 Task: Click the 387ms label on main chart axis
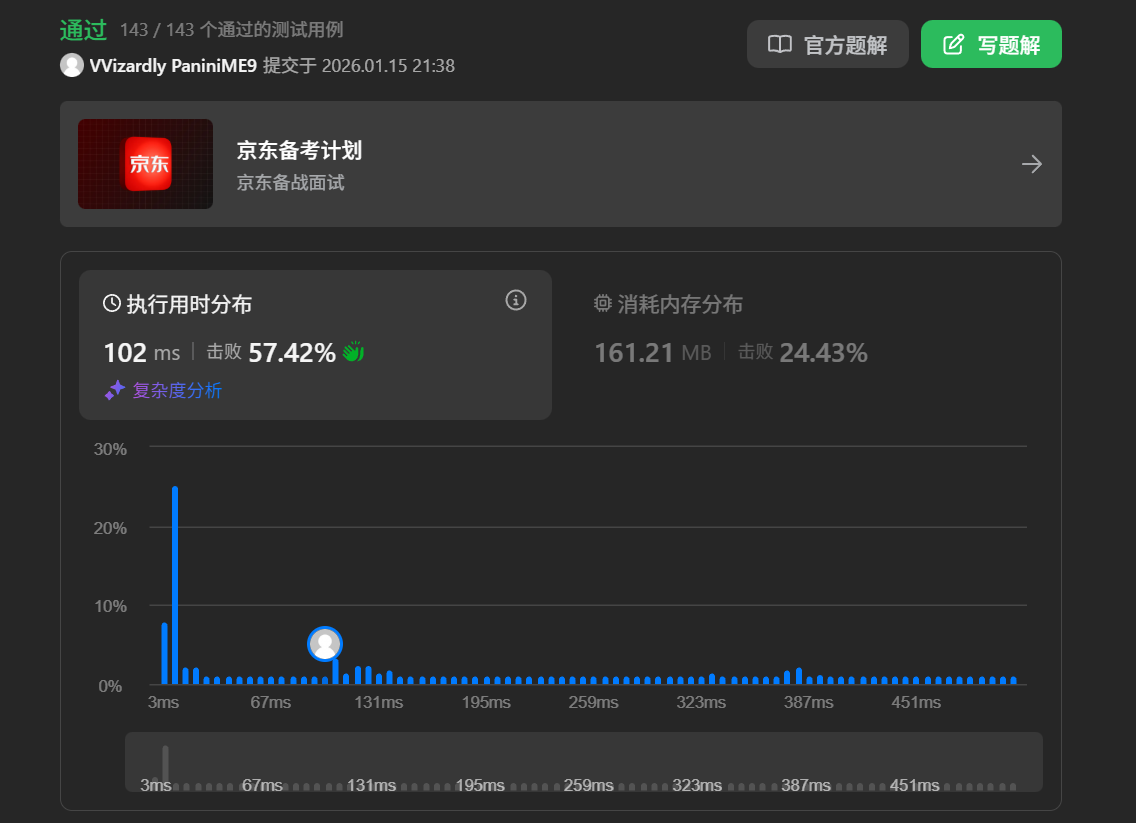click(x=809, y=702)
